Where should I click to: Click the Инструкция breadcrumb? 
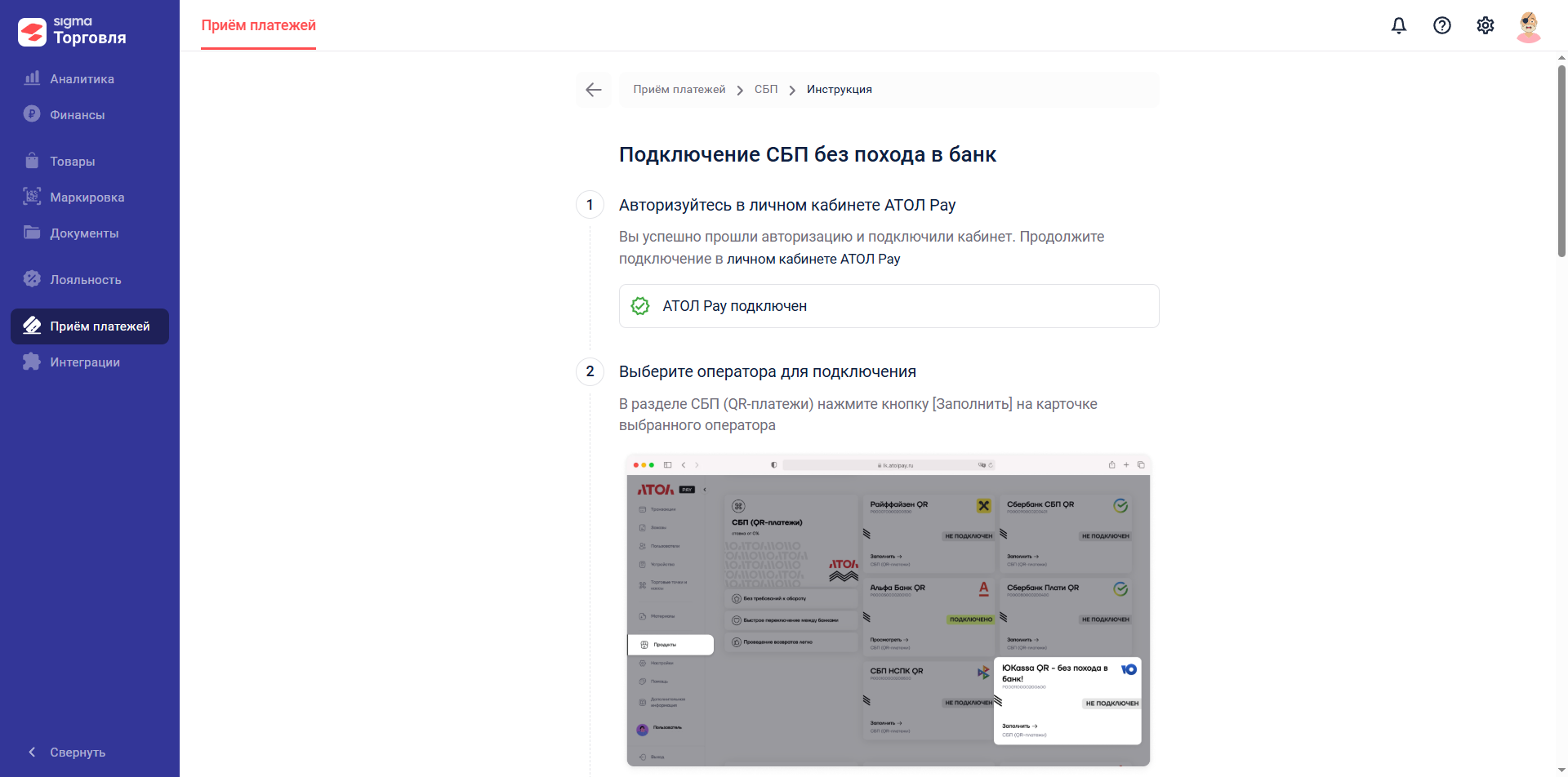click(x=840, y=90)
